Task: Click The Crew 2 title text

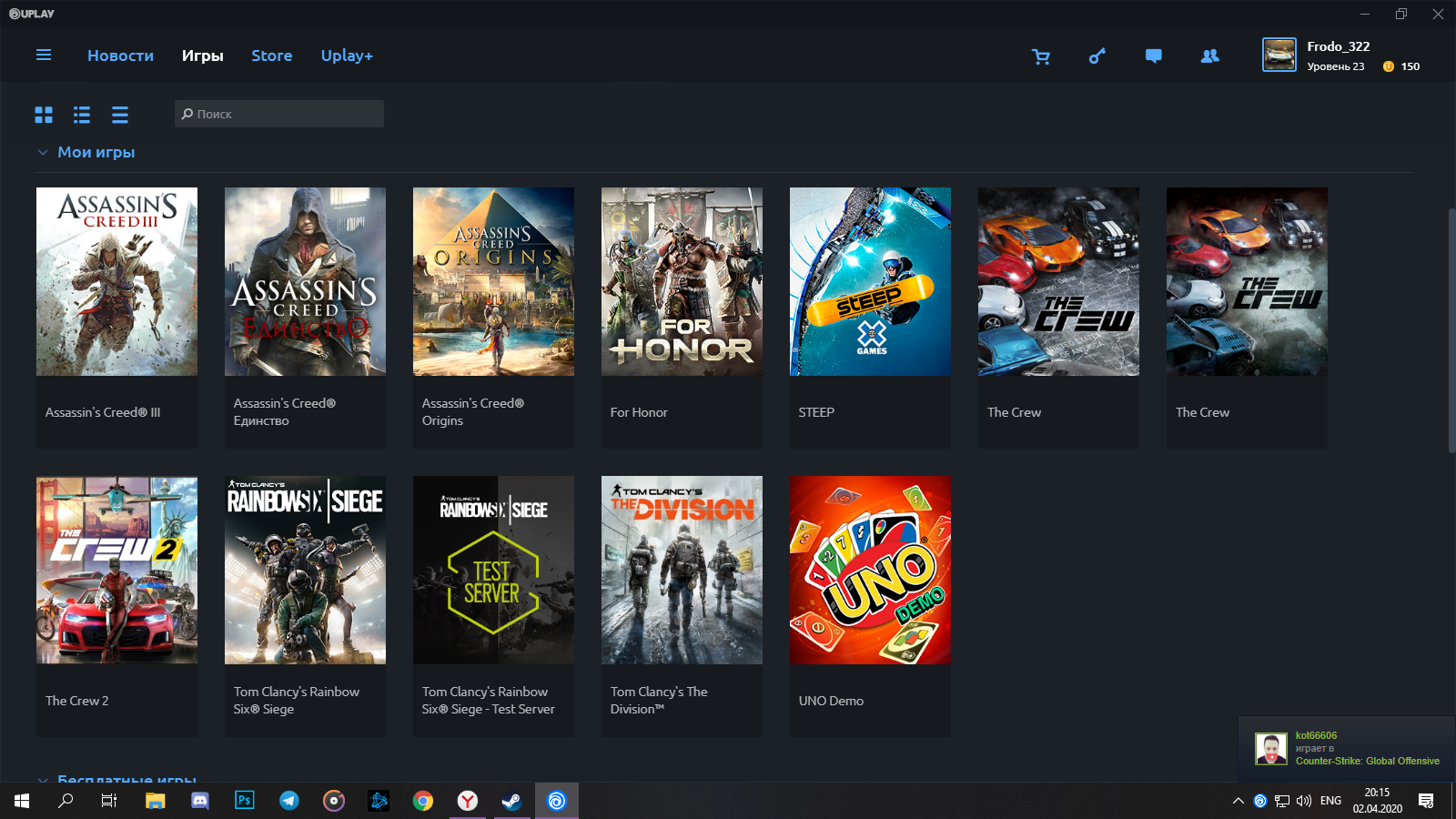Action: [x=76, y=701]
